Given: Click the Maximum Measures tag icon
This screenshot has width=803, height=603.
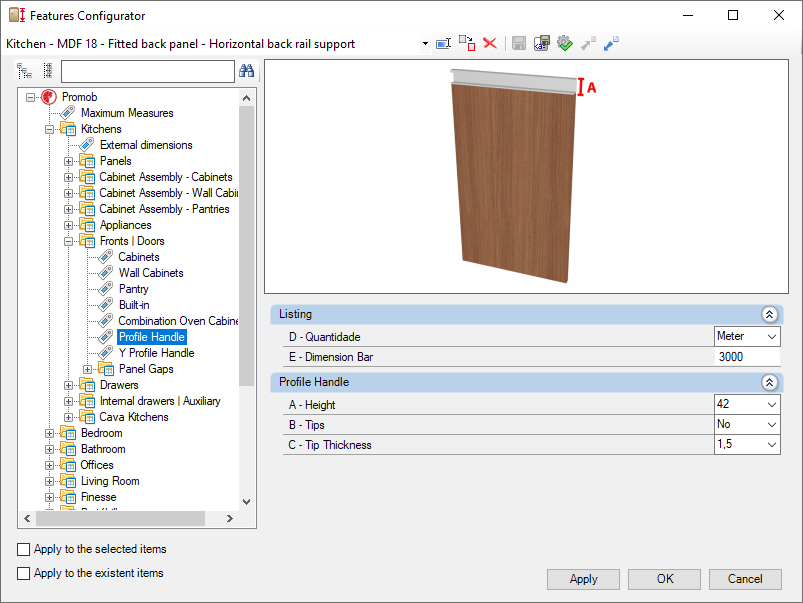Looking at the screenshot, I should [x=68, y=113].
